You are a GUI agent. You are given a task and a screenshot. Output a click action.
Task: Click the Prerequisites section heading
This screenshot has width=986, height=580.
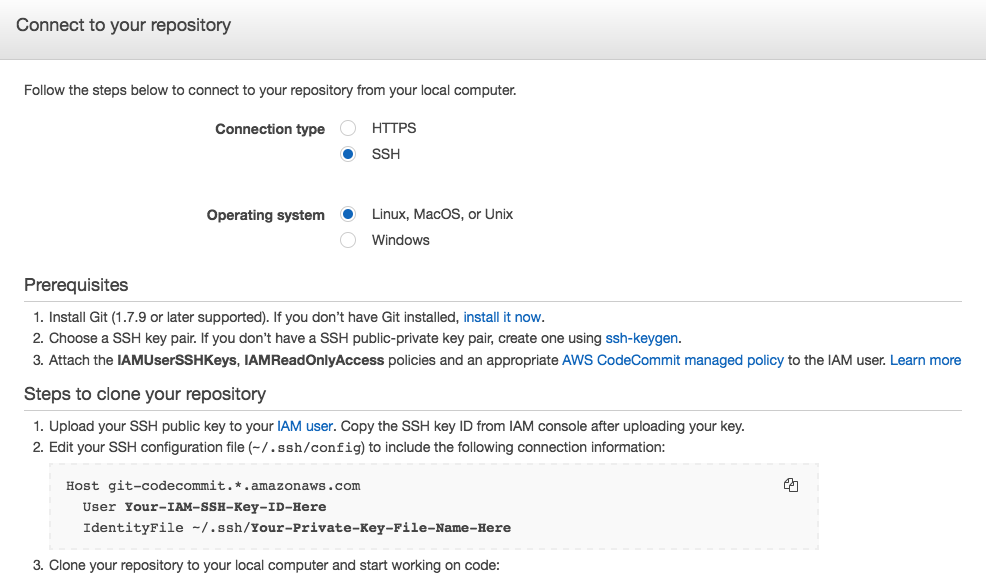click(76, 285)
